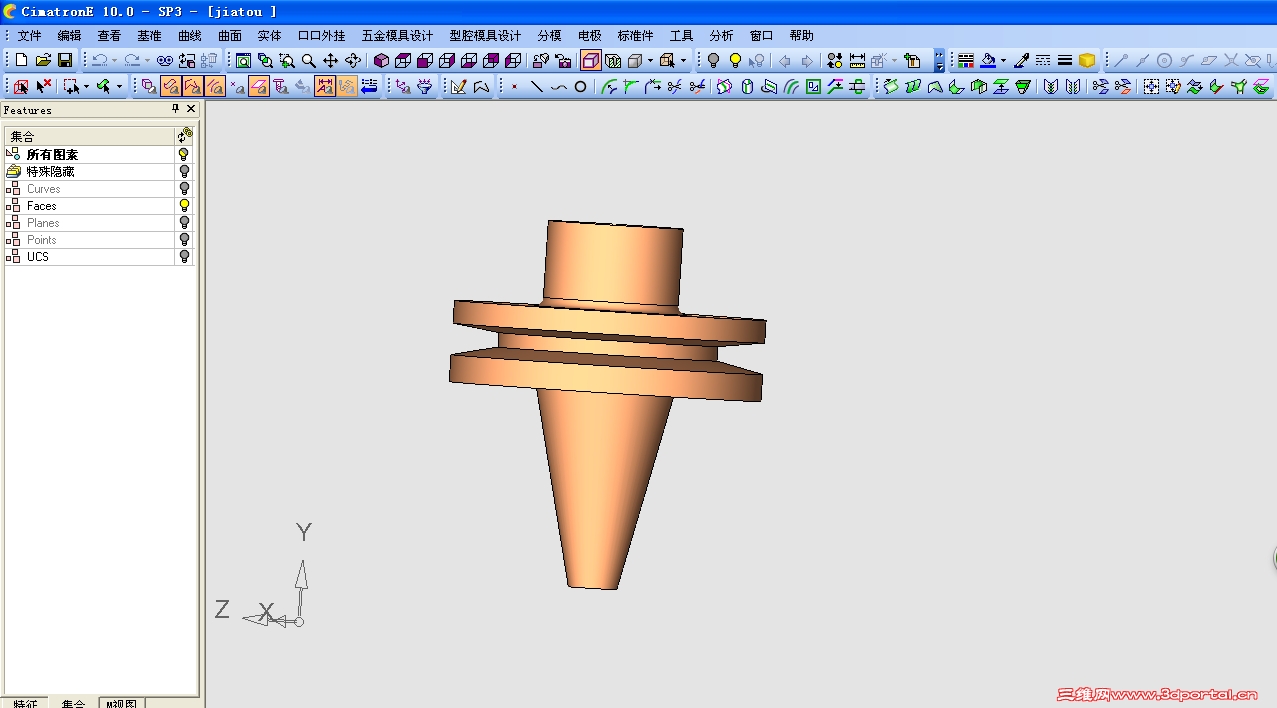1277x708 pixels.
Task: Click the refresh sets icon in the header
Action: pos(185,135)
